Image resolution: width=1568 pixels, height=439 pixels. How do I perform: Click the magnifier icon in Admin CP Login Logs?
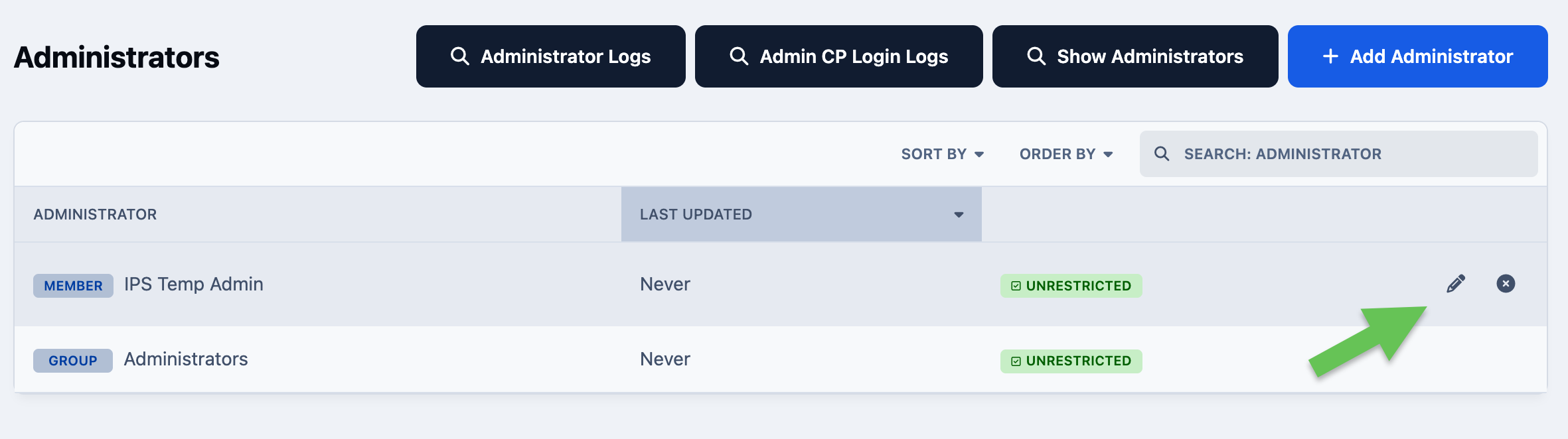pos(739,56)
